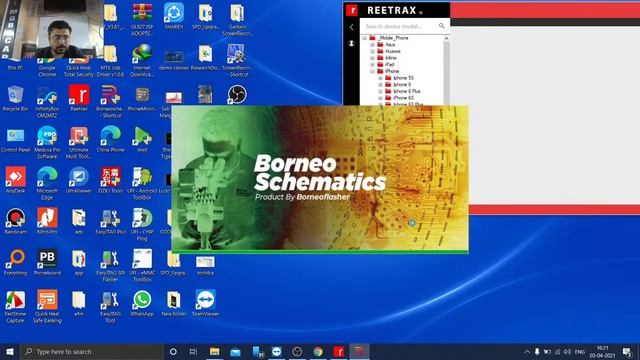
Task: Open Ultimate Multi Tool shortcut
Action: 79,142
